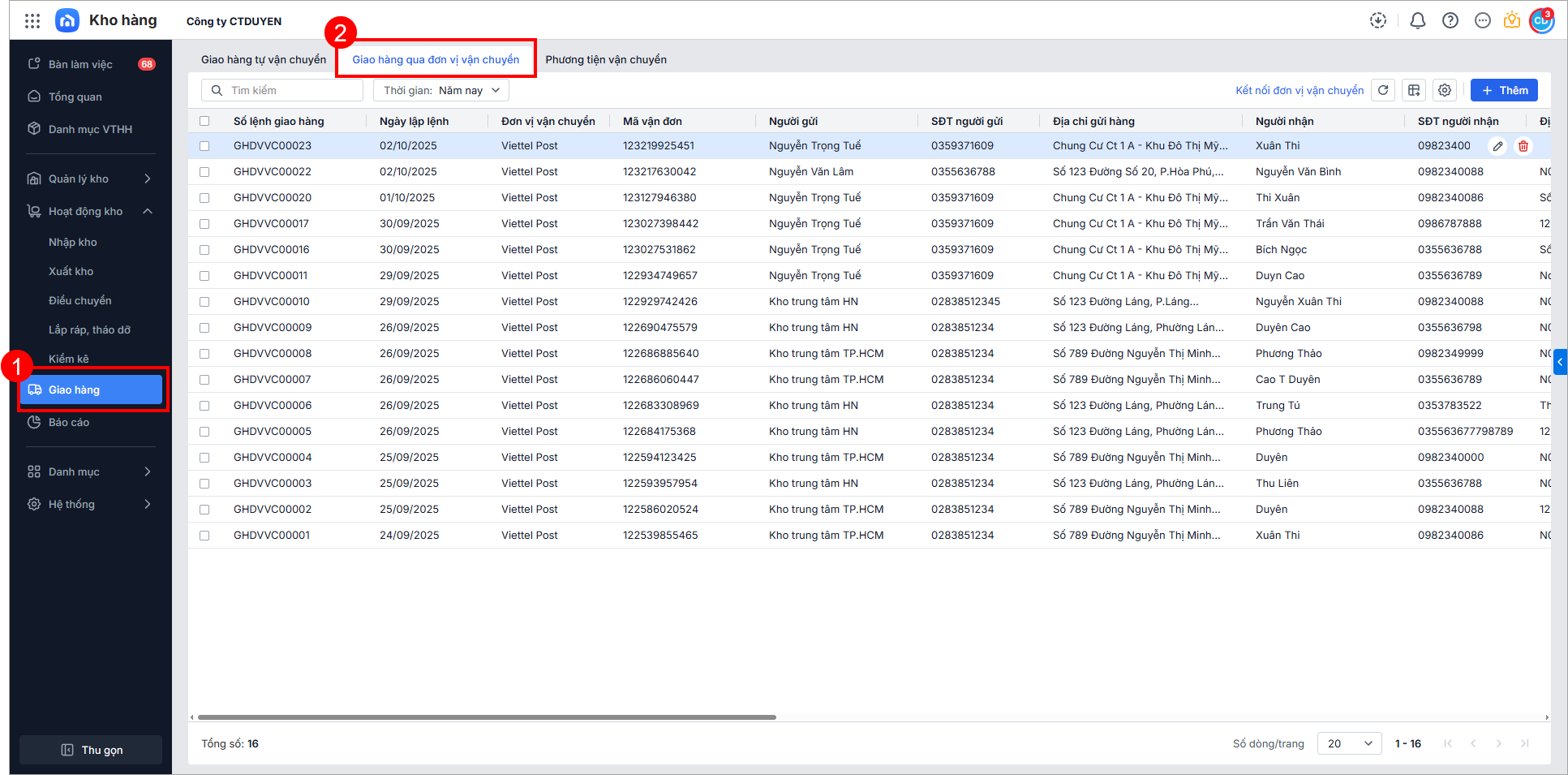
Task: Click the horizontal table scrollbar
Action: coord(487,717)
